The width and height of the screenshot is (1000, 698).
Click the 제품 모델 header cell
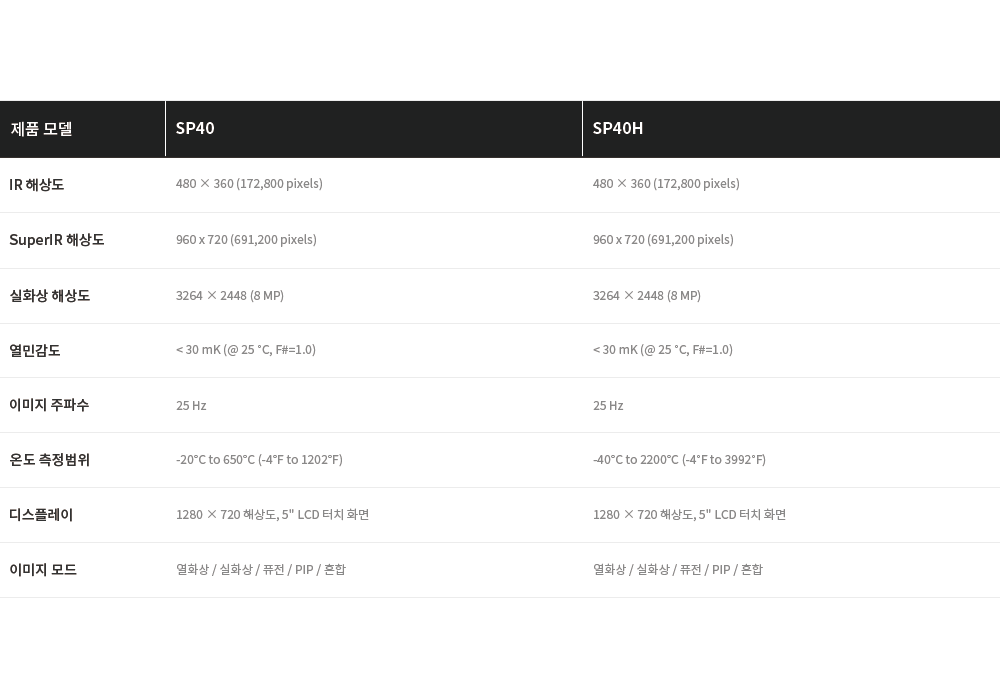click(x=82, y=129)
